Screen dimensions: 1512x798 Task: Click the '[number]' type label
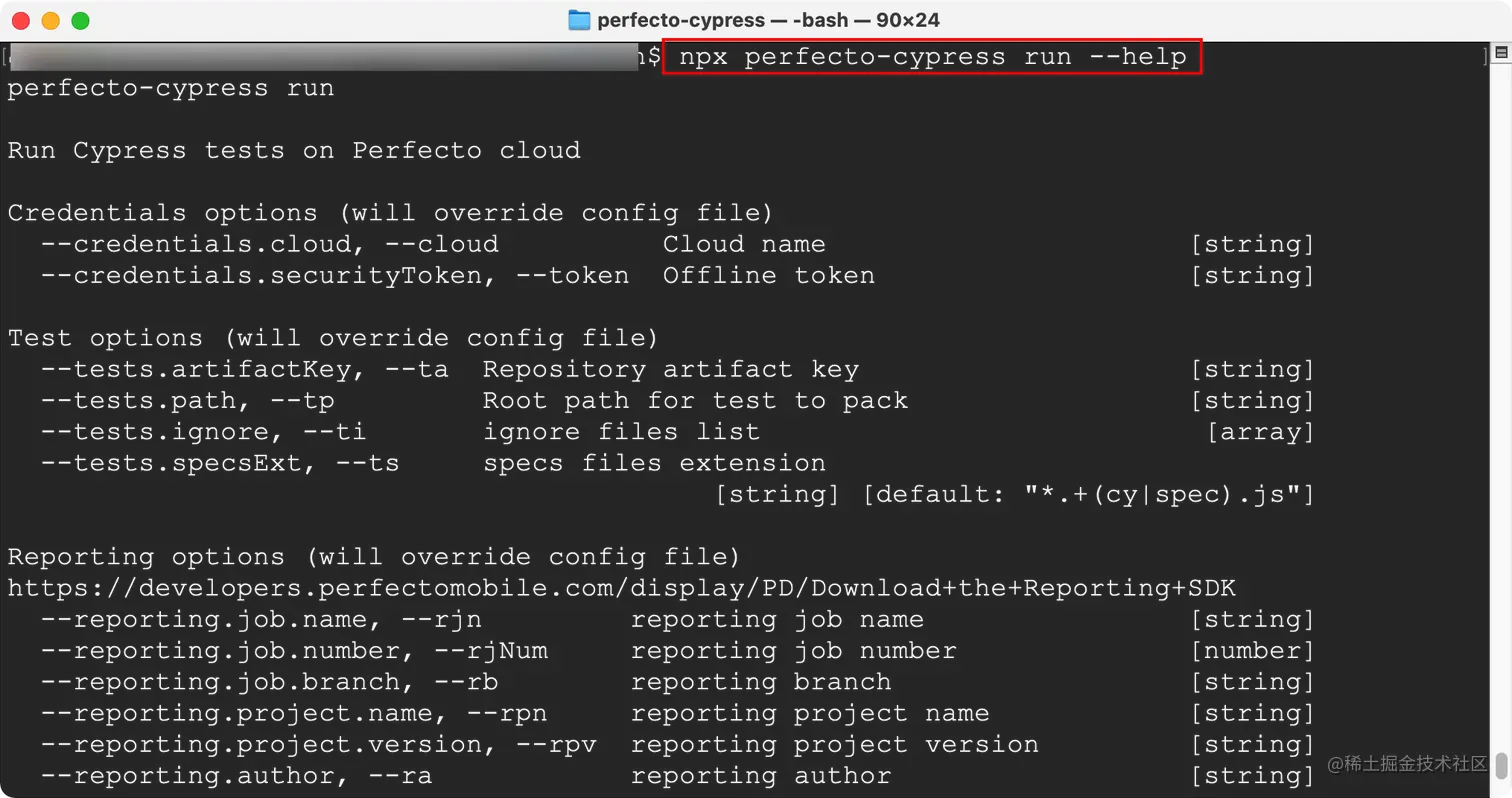pyautogui.click(x=1253, y=650)
